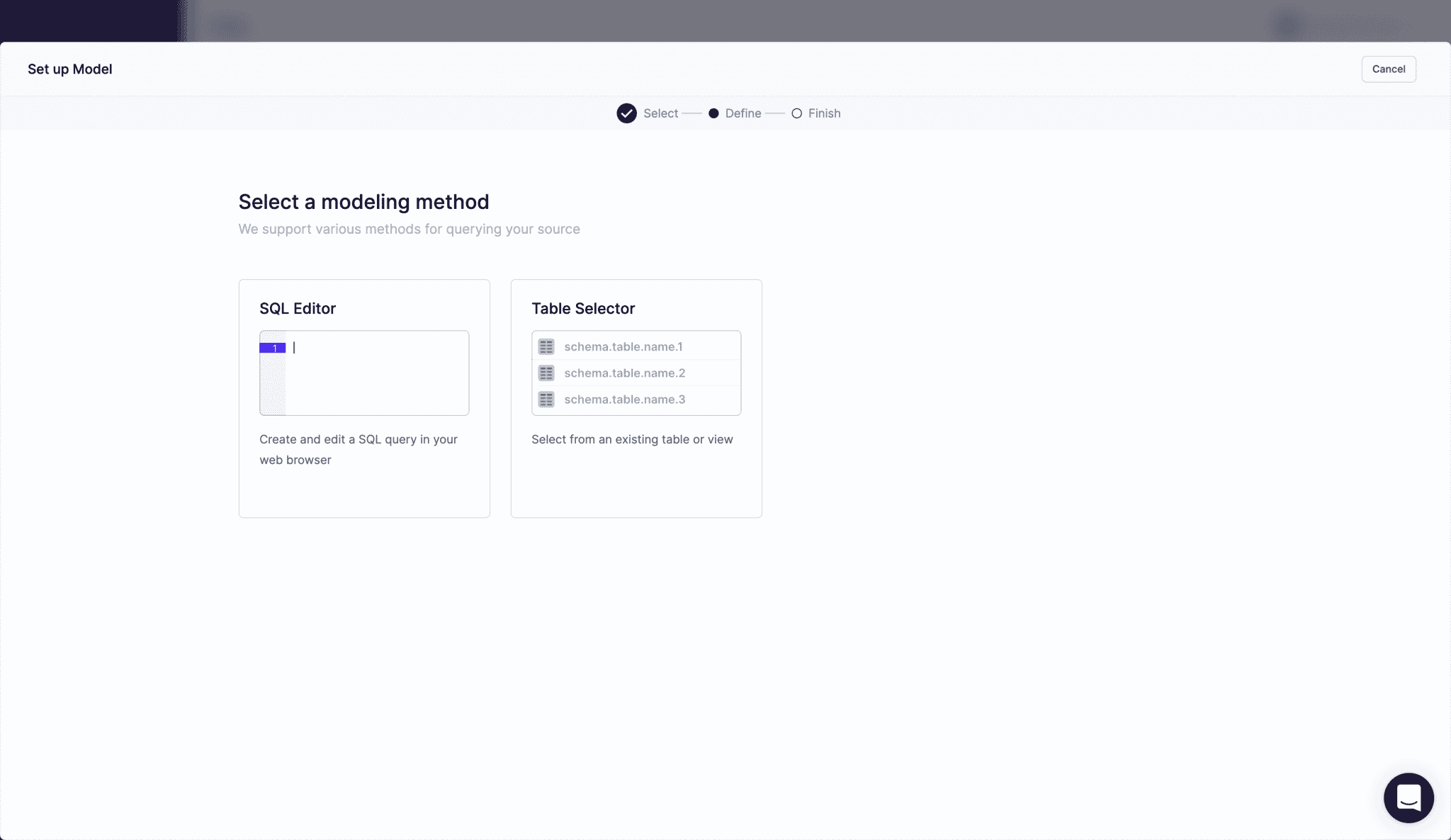The image size is (1451, 840).
Task: Click inside the SQL Editor preview box
Action: coord(364,373)
